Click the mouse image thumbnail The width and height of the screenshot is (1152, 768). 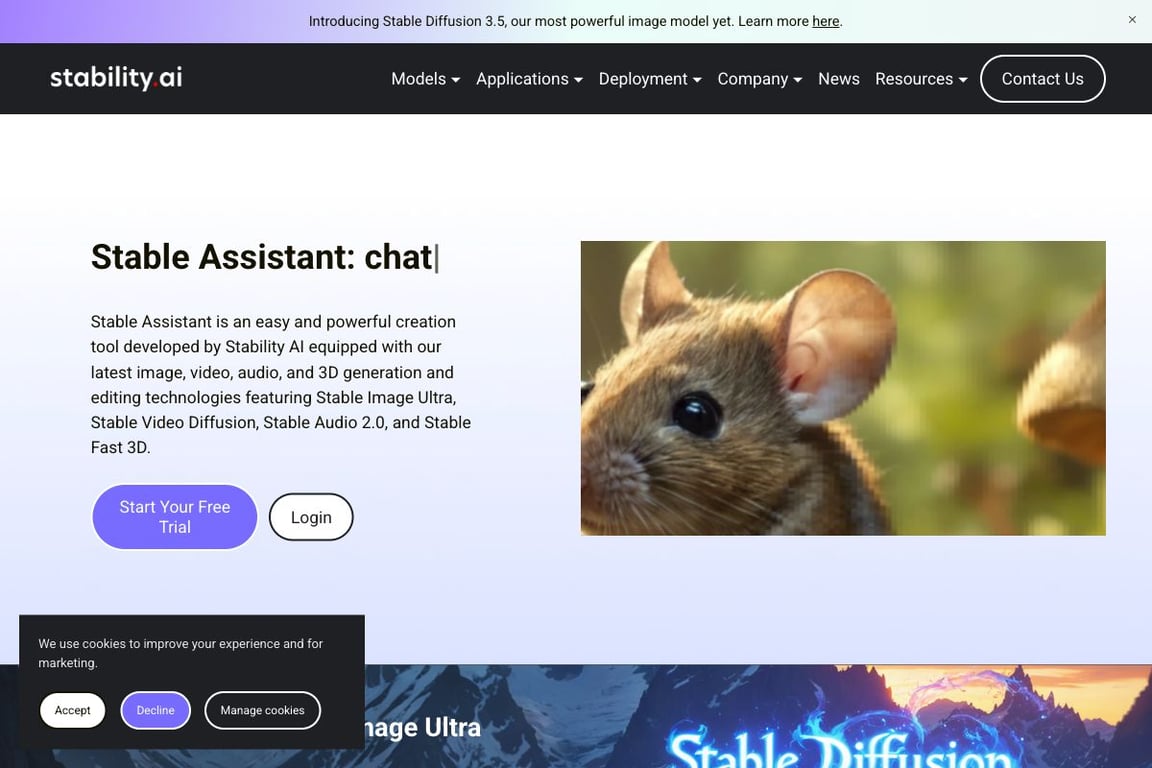(x=843, y=388)
